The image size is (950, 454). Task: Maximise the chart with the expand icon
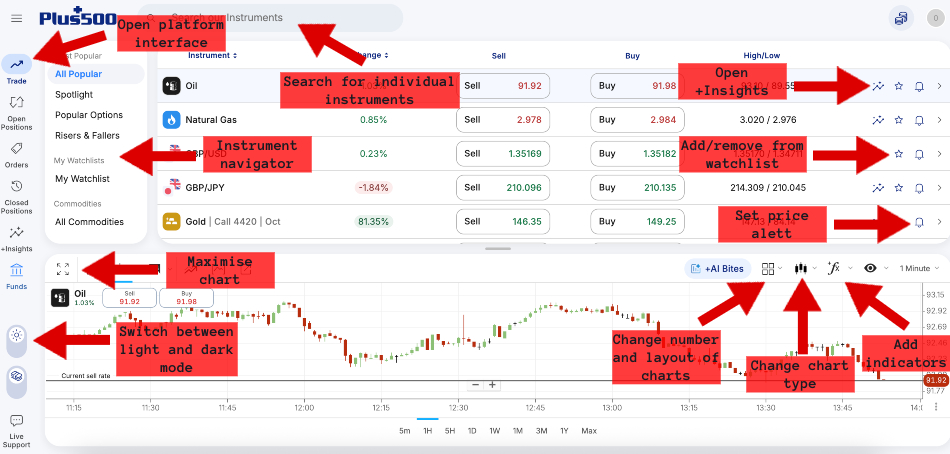pos(62,269)
